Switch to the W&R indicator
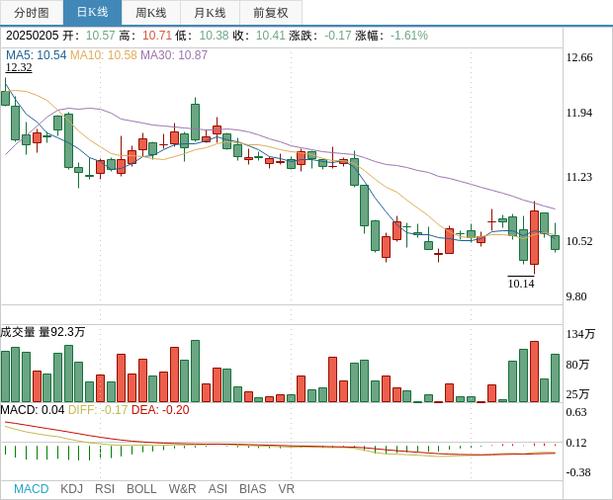This screenshot has width=613, height=500. [182, 489]
